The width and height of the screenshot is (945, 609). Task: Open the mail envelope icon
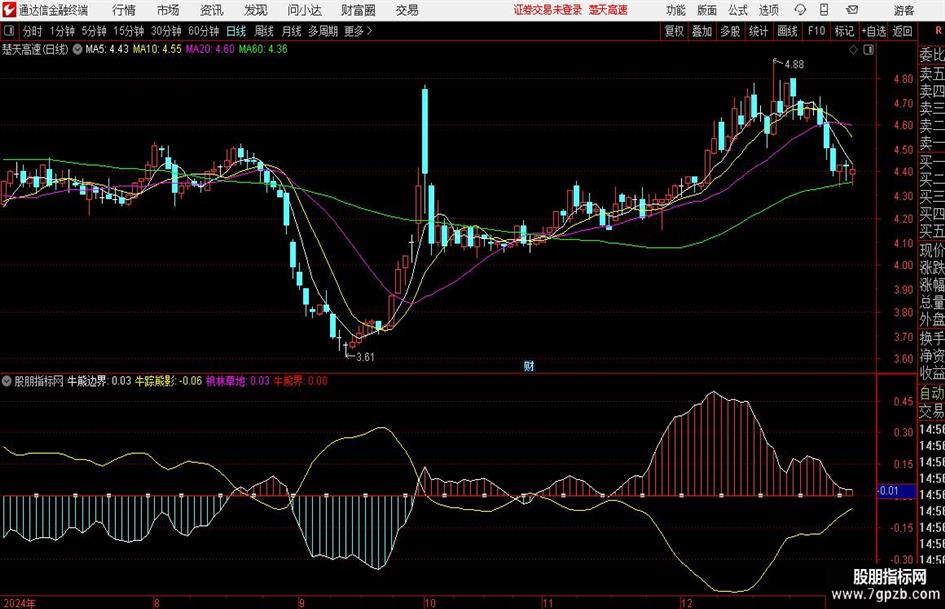pyautogui.click(x=852, y=10)
